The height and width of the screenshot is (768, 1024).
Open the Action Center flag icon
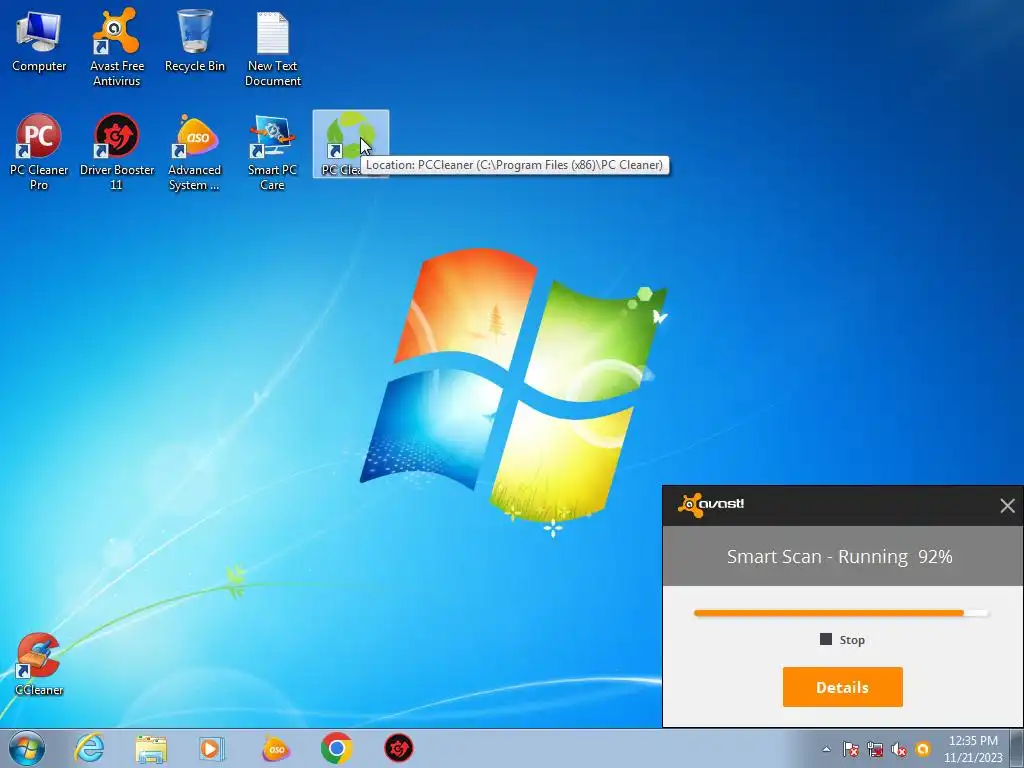(x=850, y=749)
